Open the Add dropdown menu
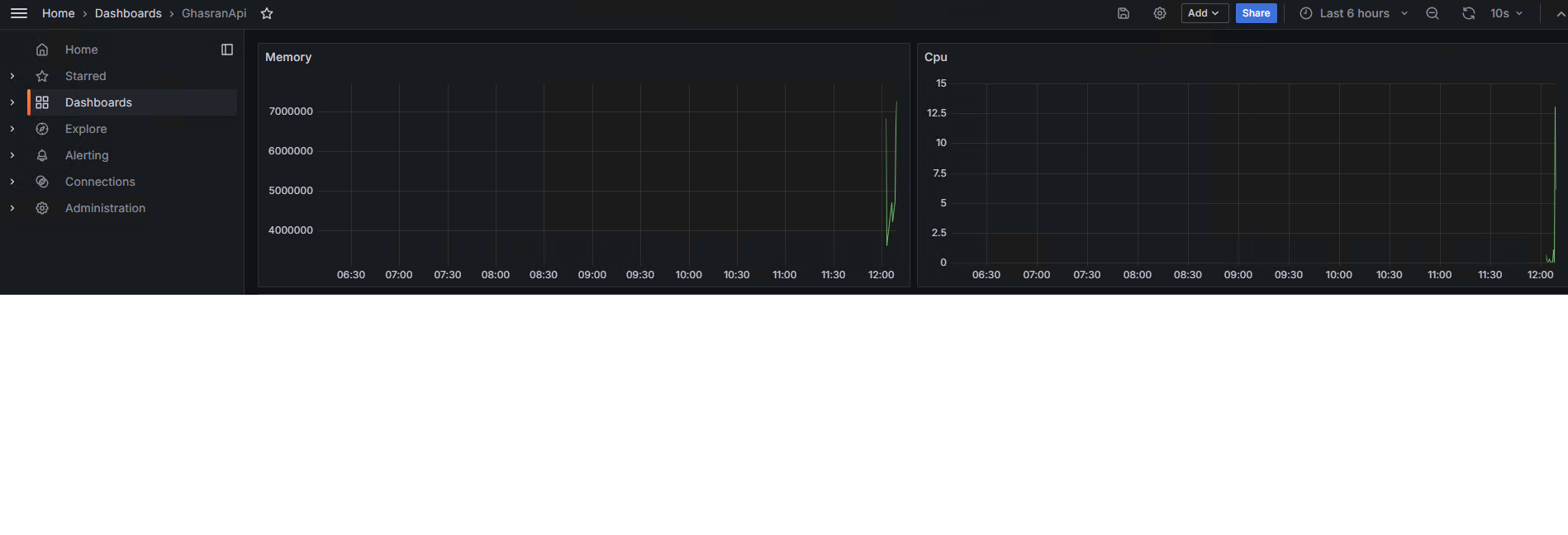The width and height of the screenshot is (1568, 535). coord(1205,13)
